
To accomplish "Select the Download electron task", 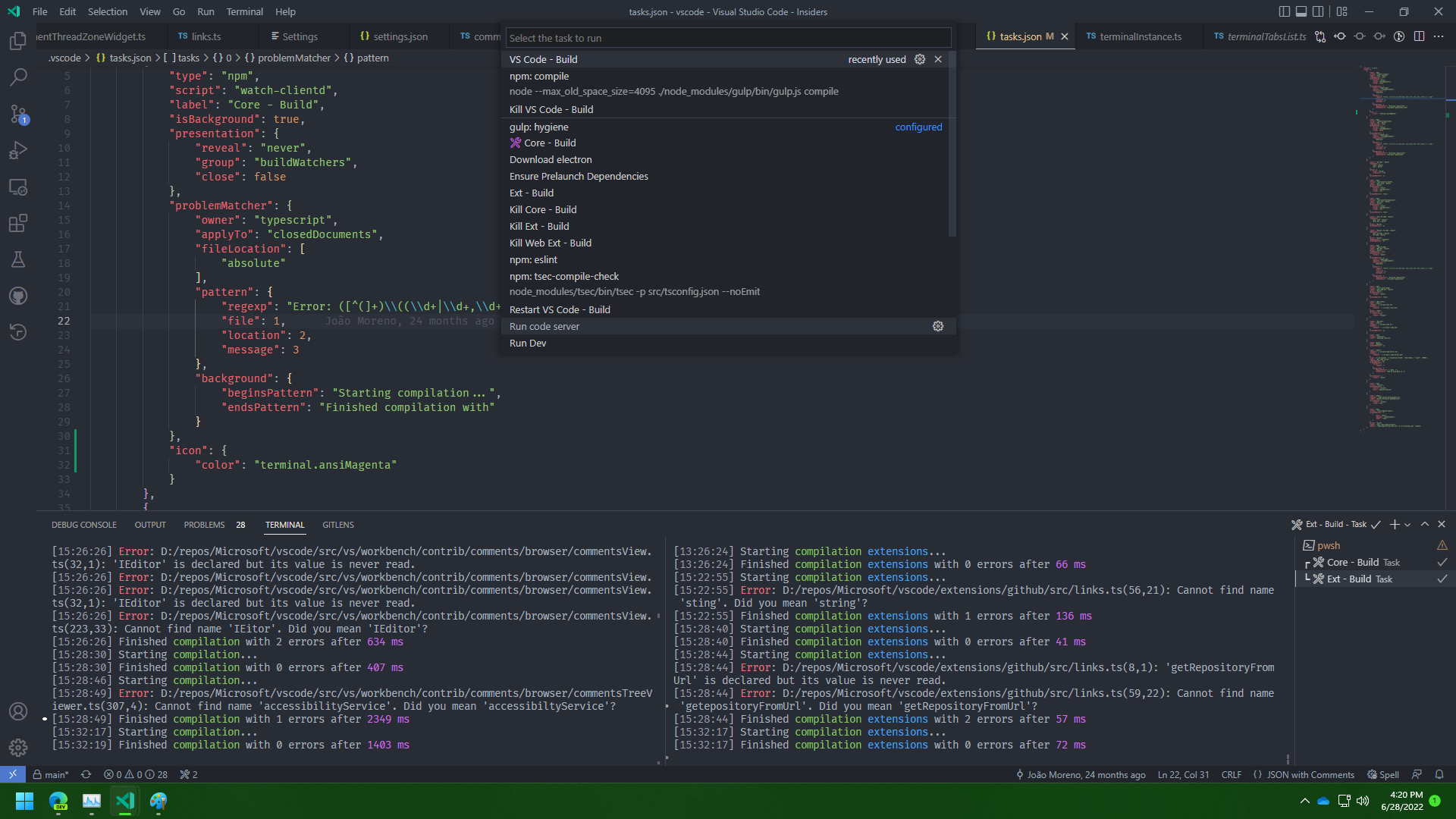I will click(728, 159).
